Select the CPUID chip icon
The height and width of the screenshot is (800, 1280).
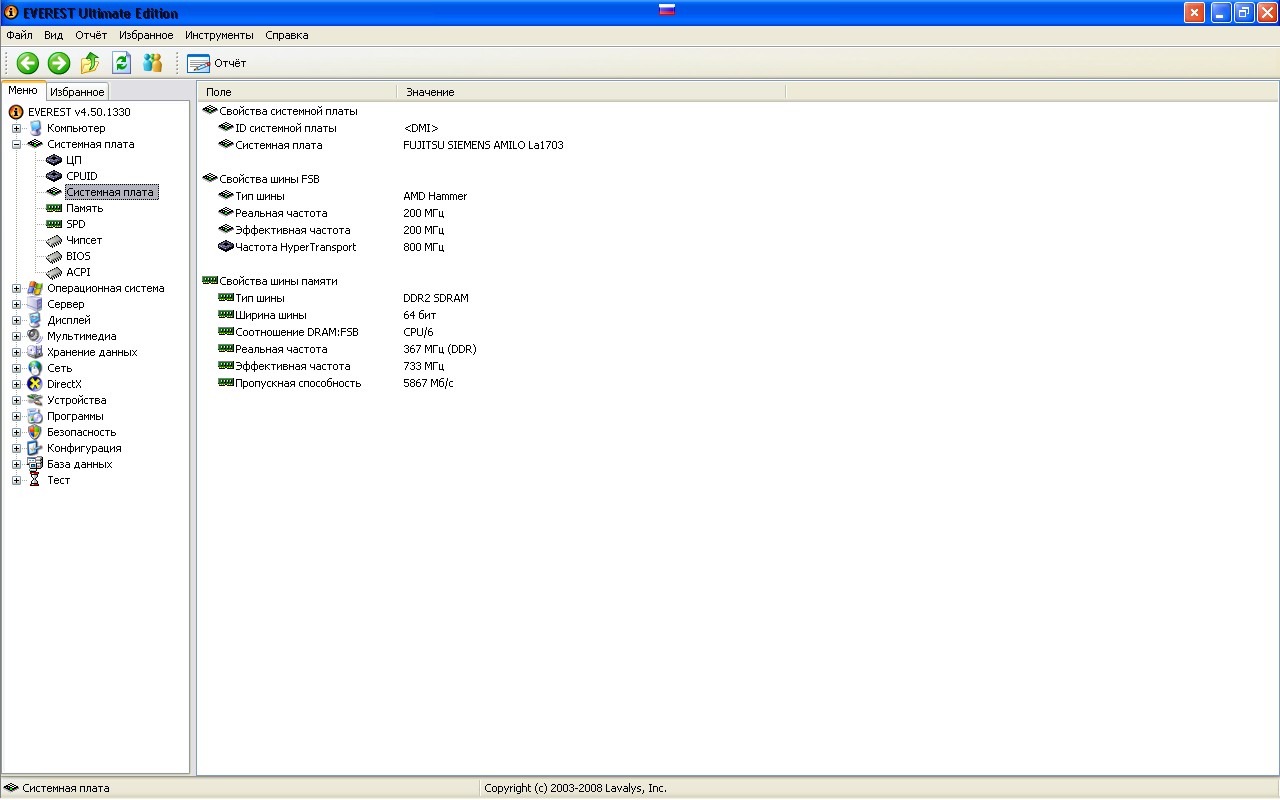54,176
